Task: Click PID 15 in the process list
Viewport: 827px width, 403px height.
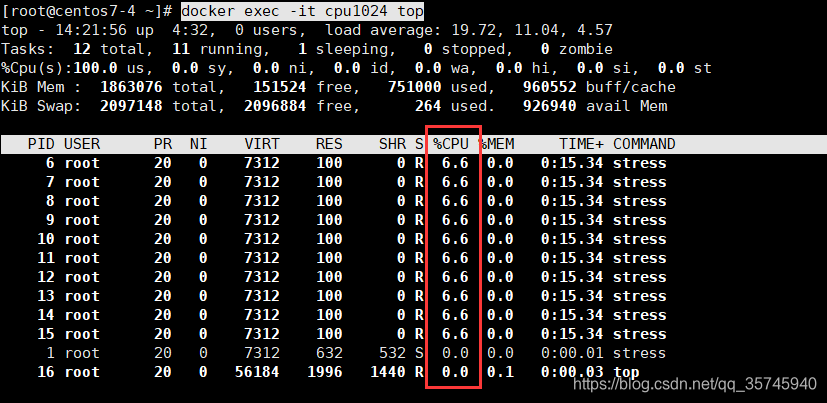Action: click(46, 334)
